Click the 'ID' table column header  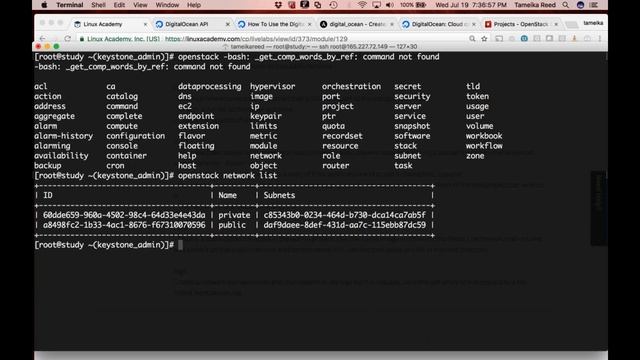pos(48,196)
